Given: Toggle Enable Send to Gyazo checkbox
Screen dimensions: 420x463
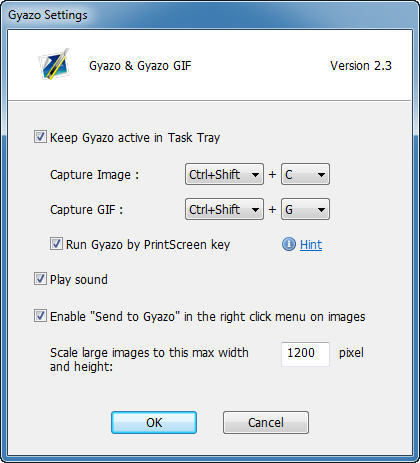Looking at the screenshot, I should click(40, 315).
